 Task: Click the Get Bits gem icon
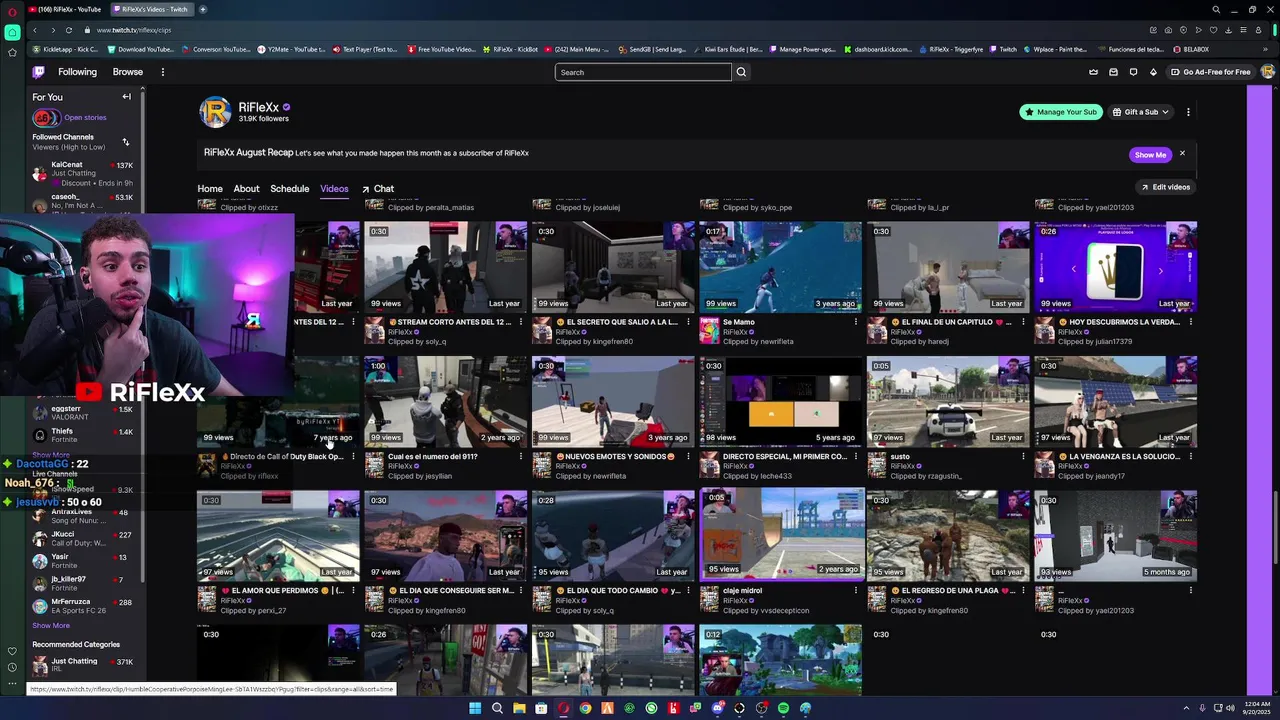(x=1153, y=72)
